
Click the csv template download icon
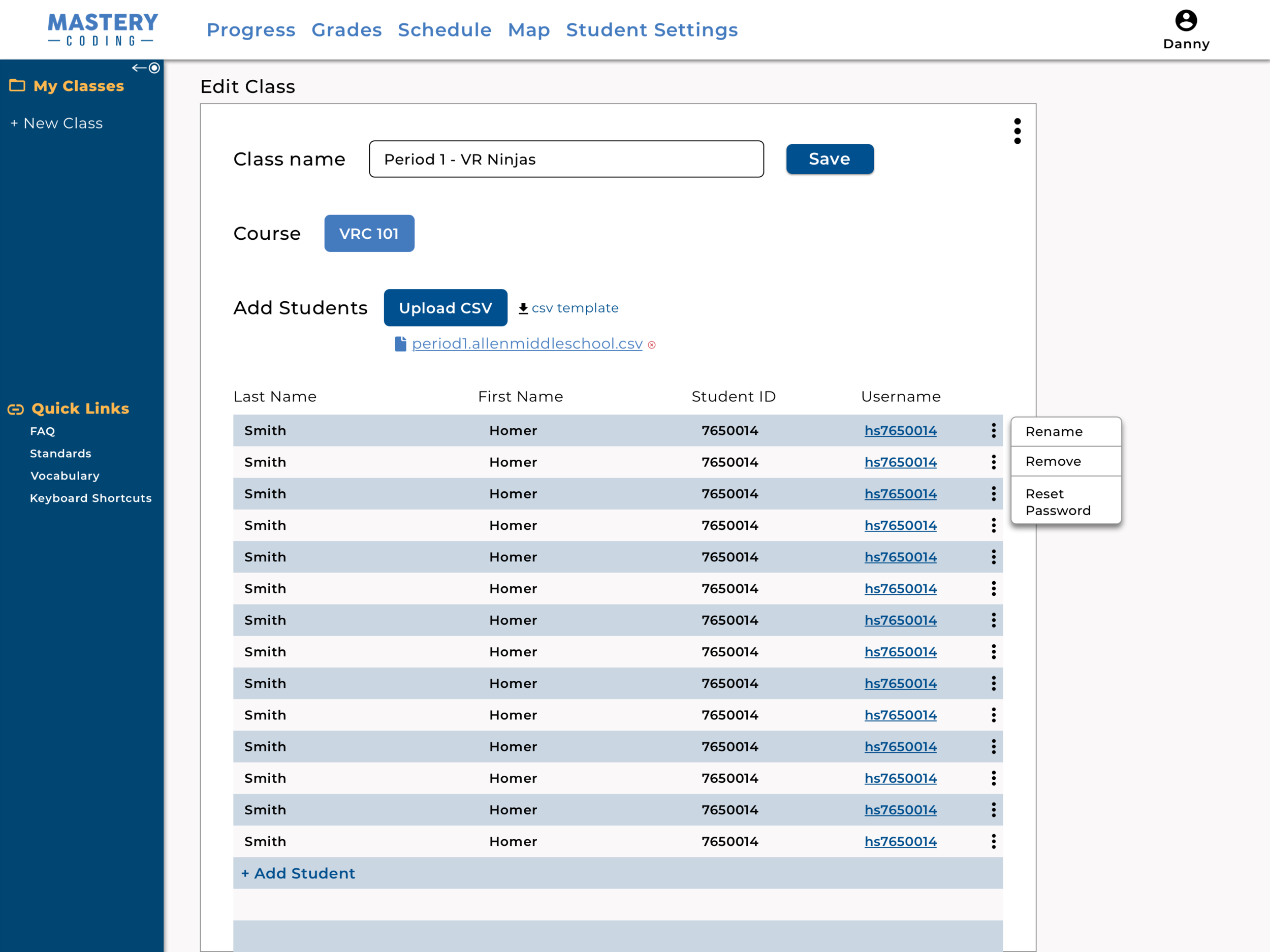523,308
